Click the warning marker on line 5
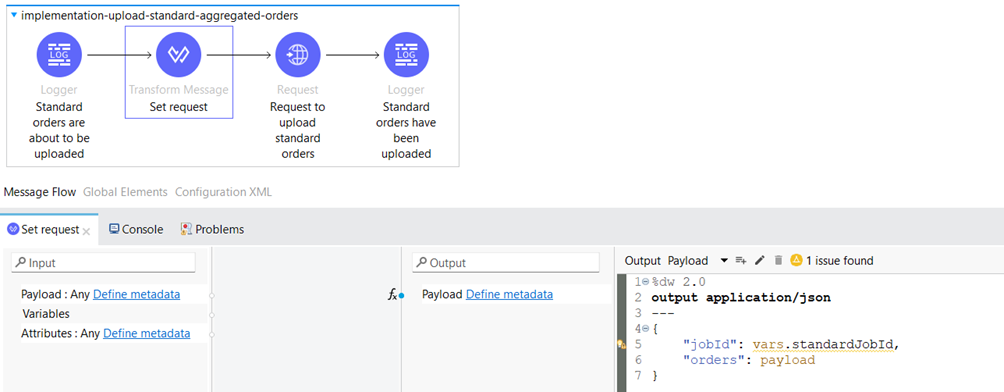The height and width of the screenshot is (392, 1004). pyautogui.click(x=621, y=345)
